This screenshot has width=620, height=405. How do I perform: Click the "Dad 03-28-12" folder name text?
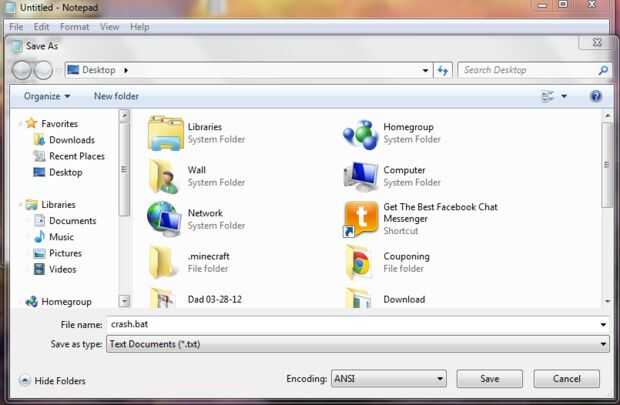(x=215, y=299)
